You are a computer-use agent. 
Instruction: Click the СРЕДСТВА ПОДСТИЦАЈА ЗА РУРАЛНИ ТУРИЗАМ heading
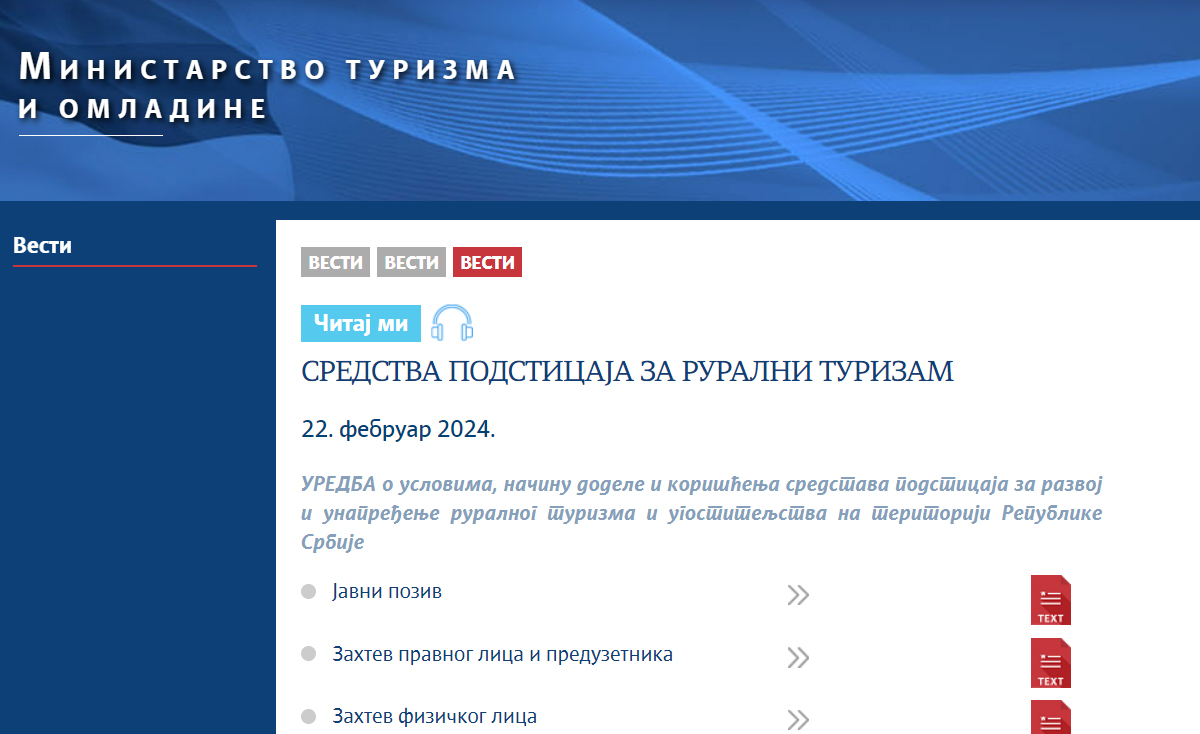(x=627, y=373)
